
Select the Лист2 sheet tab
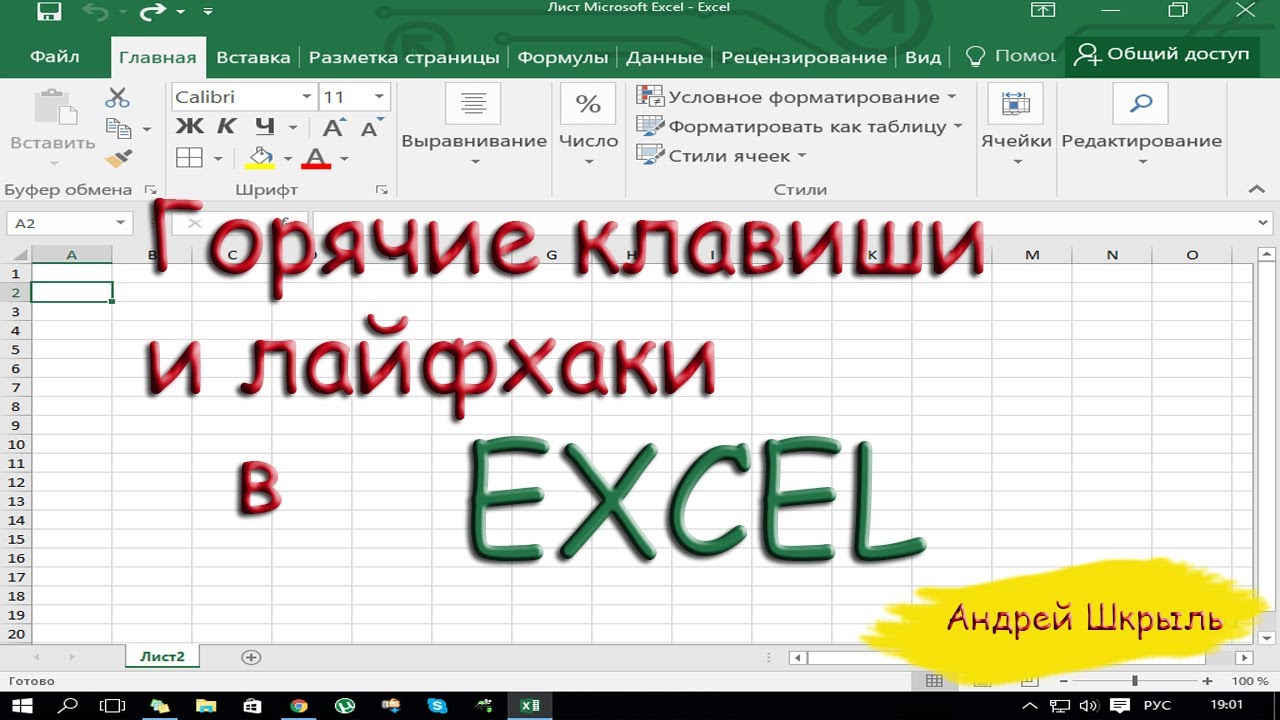(x=162, y=657)
